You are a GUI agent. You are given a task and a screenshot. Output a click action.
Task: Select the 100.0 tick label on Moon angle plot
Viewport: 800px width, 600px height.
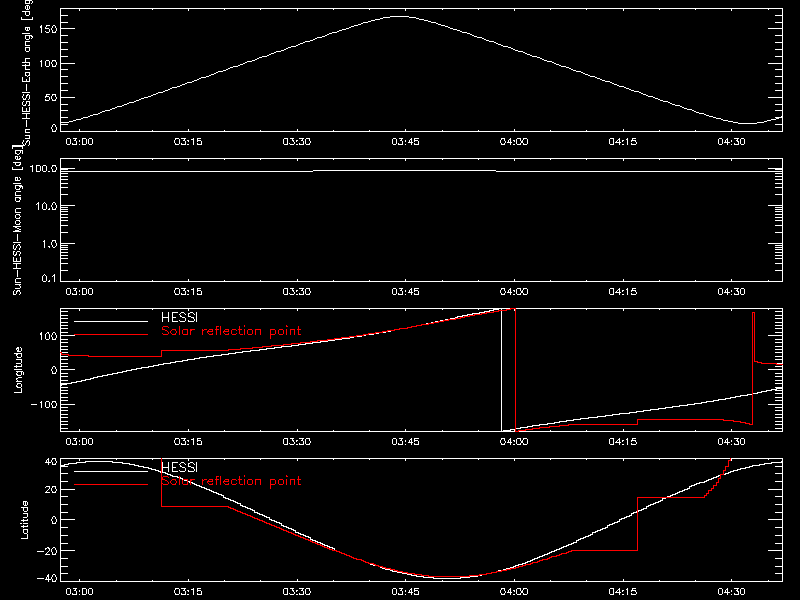pos(43,168)
